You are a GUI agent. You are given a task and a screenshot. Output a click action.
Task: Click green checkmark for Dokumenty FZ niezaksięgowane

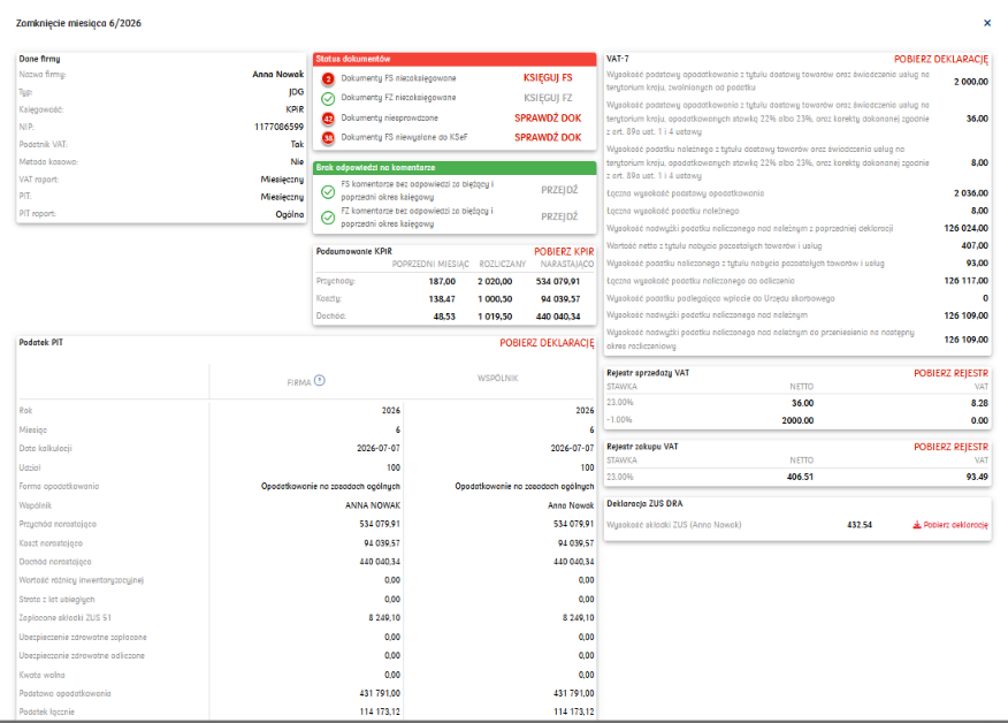[328, 98]
